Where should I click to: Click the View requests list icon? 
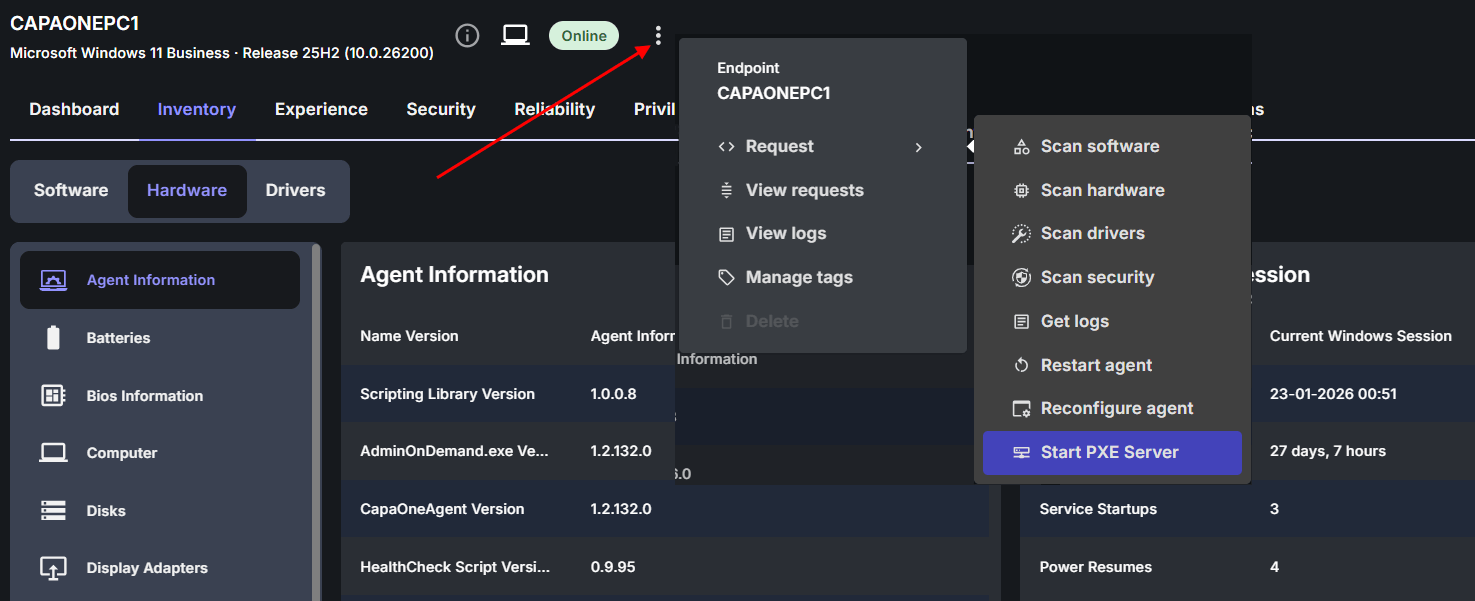pyautogui.click(x=726, y=190)
